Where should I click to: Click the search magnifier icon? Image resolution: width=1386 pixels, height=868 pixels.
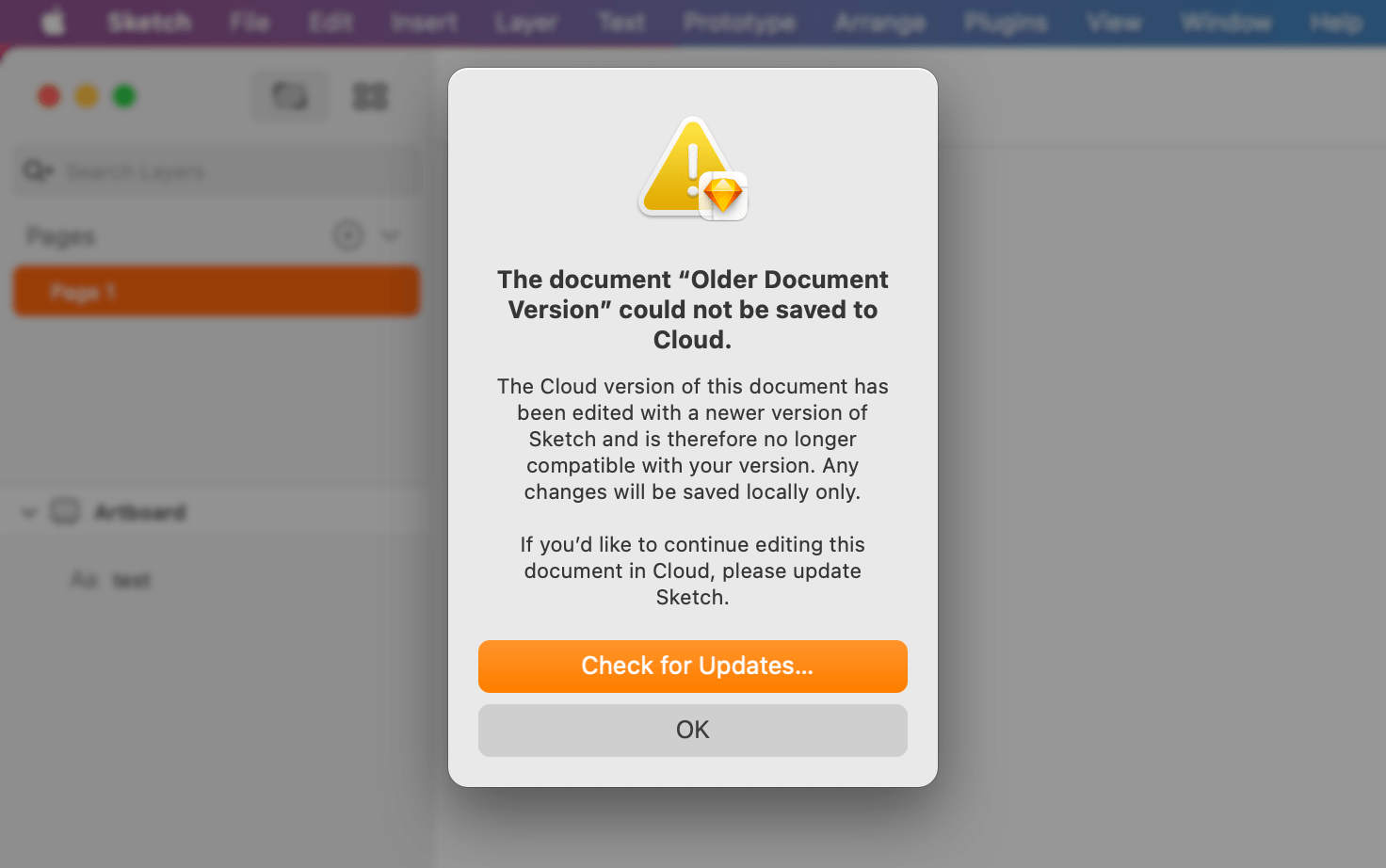[x=37, y=171]
